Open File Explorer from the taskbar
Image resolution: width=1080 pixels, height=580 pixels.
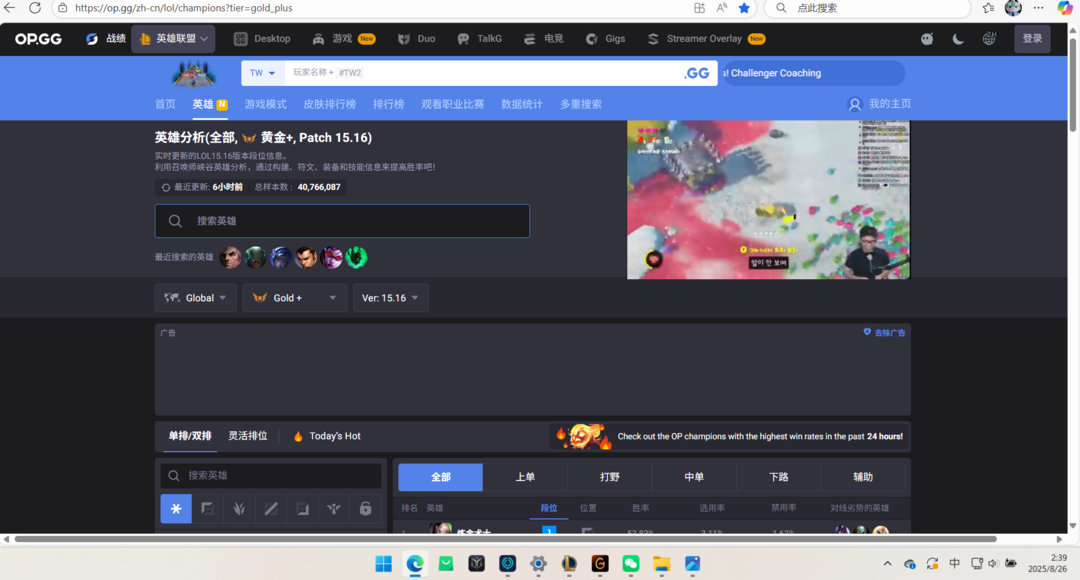(662, 564)
